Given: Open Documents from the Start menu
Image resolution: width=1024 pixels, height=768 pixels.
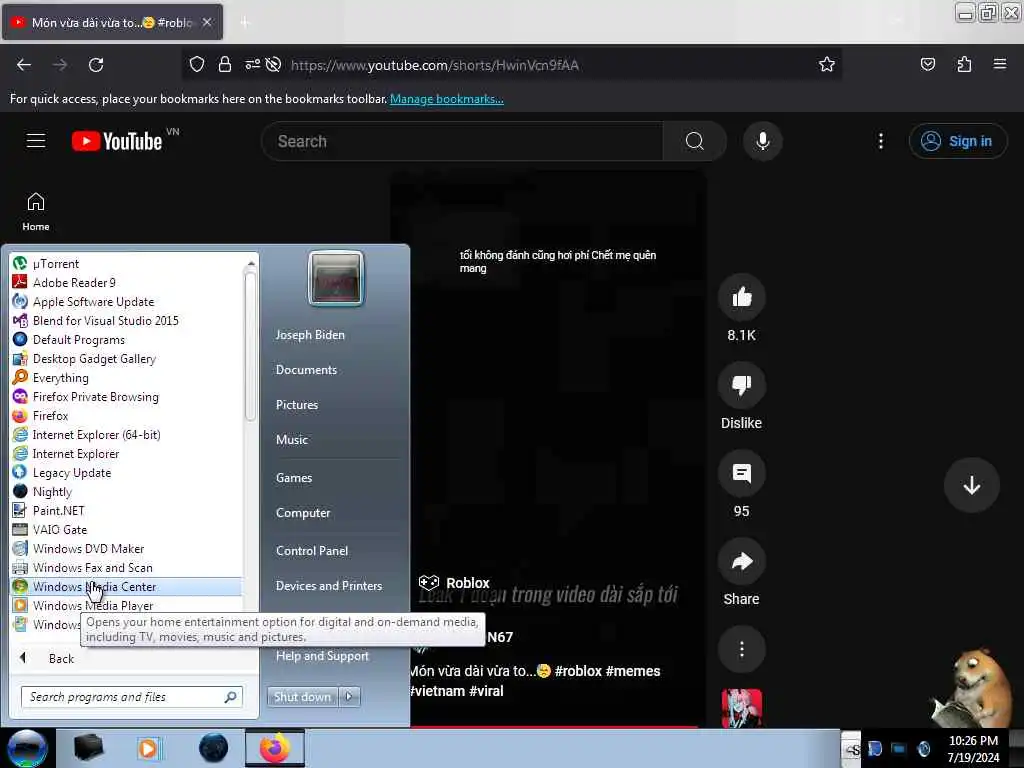Looking at the screenshot, I should pyautogui.click(x=306, y=370).
